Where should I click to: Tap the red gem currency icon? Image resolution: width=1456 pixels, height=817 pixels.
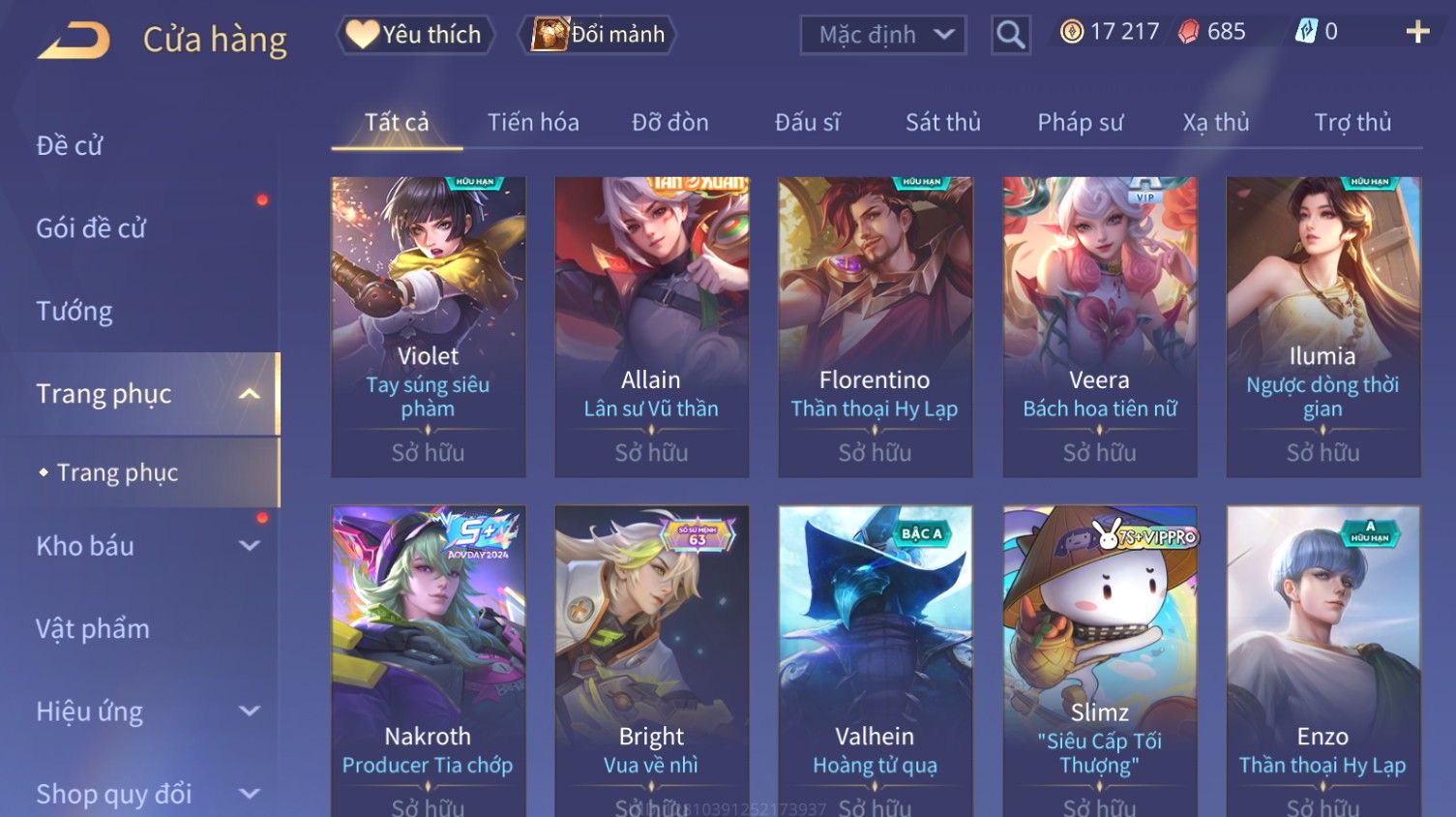point(1189,32)
